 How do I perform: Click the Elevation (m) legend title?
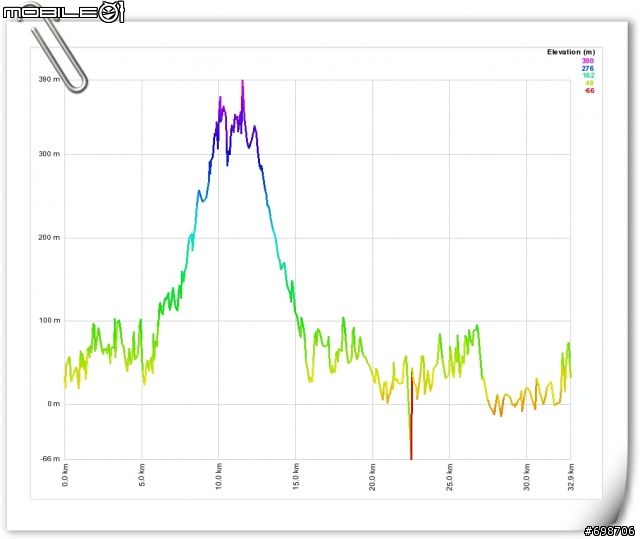tap(571, 52)
